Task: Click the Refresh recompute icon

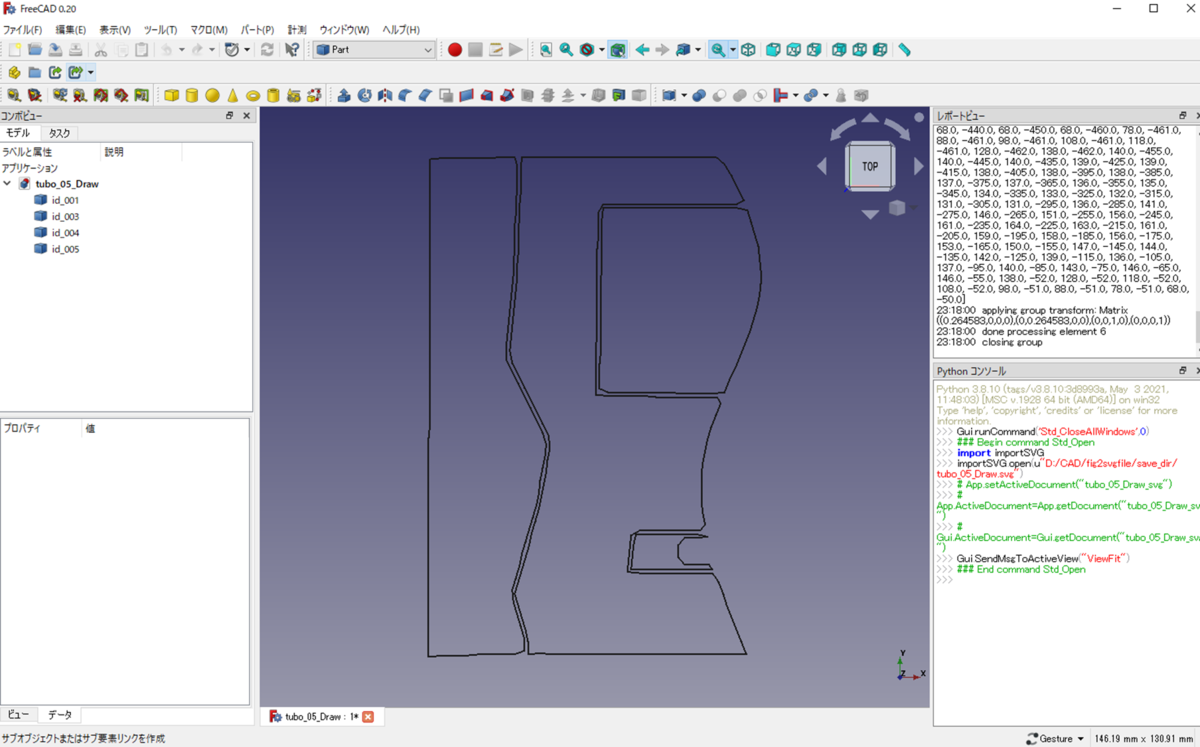Action: [x=267, y=49]
